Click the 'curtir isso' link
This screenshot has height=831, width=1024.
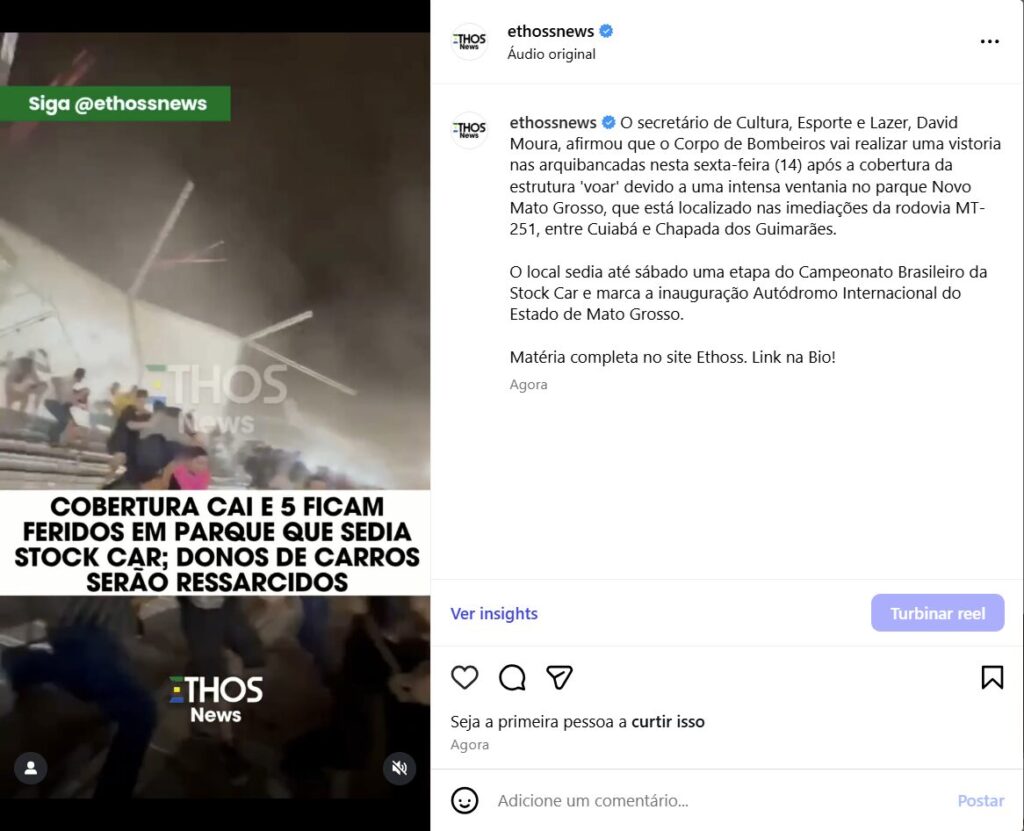click(x=668, y=722)
